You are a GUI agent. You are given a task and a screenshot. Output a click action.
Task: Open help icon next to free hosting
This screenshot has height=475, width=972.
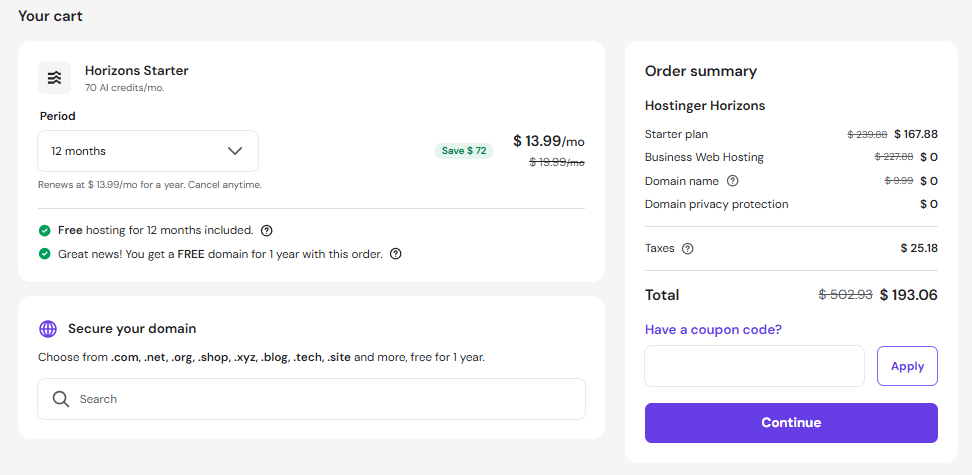click(267, 231)
